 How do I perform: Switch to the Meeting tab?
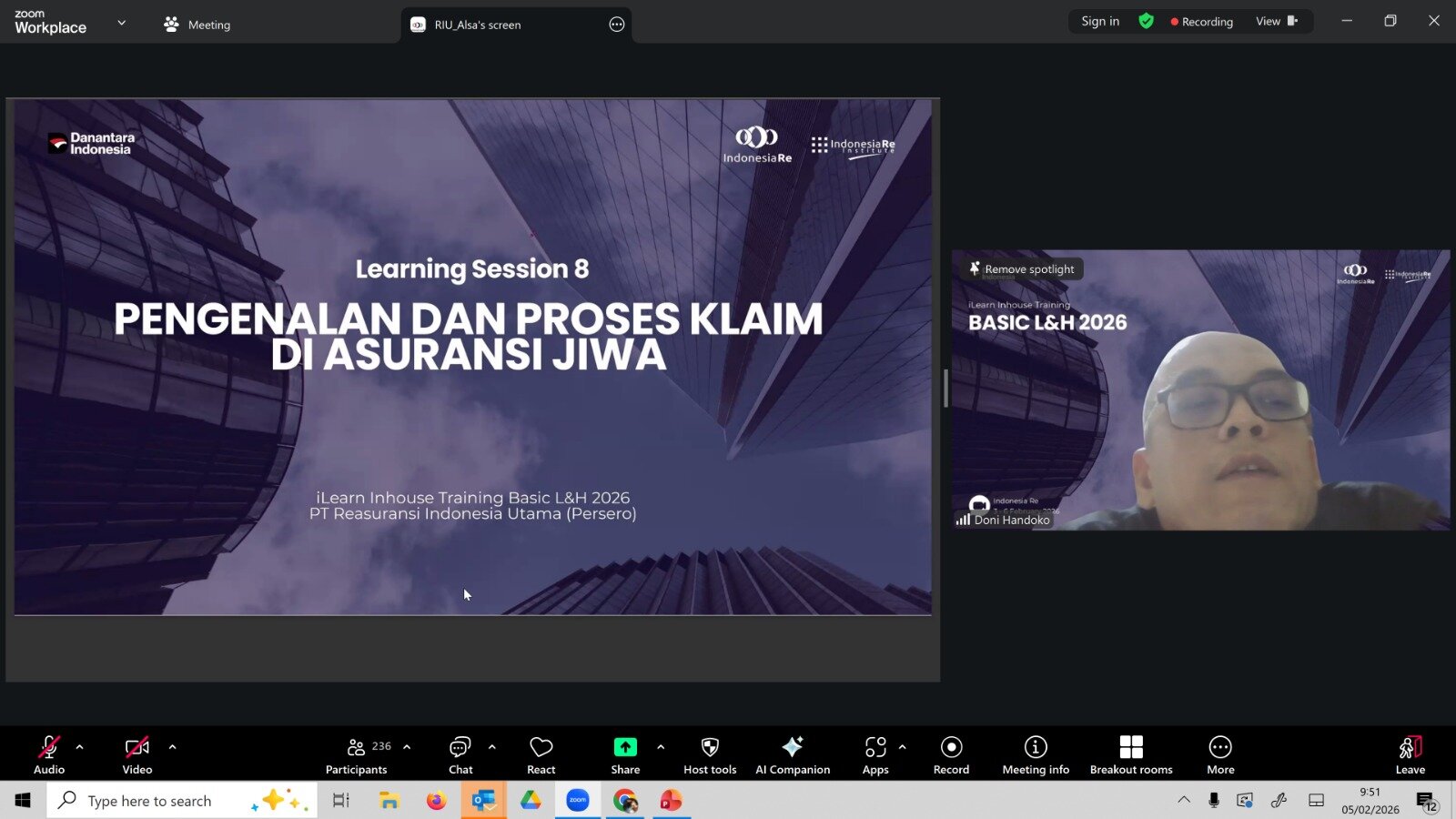click(197, 25)
